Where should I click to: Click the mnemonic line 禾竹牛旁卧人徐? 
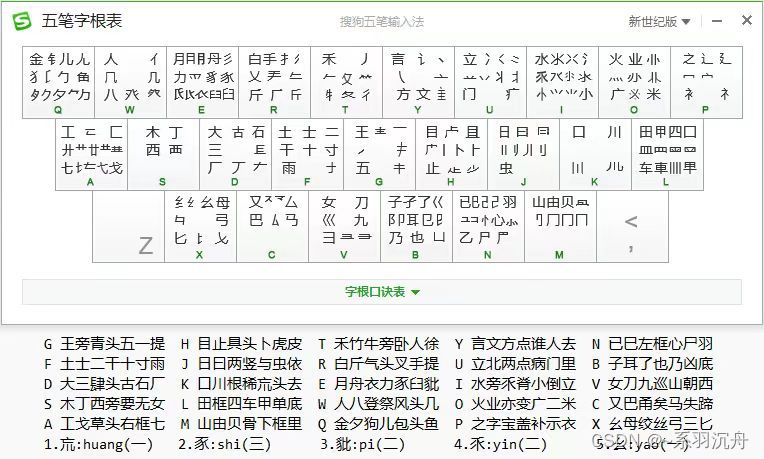tap(386, 344)
